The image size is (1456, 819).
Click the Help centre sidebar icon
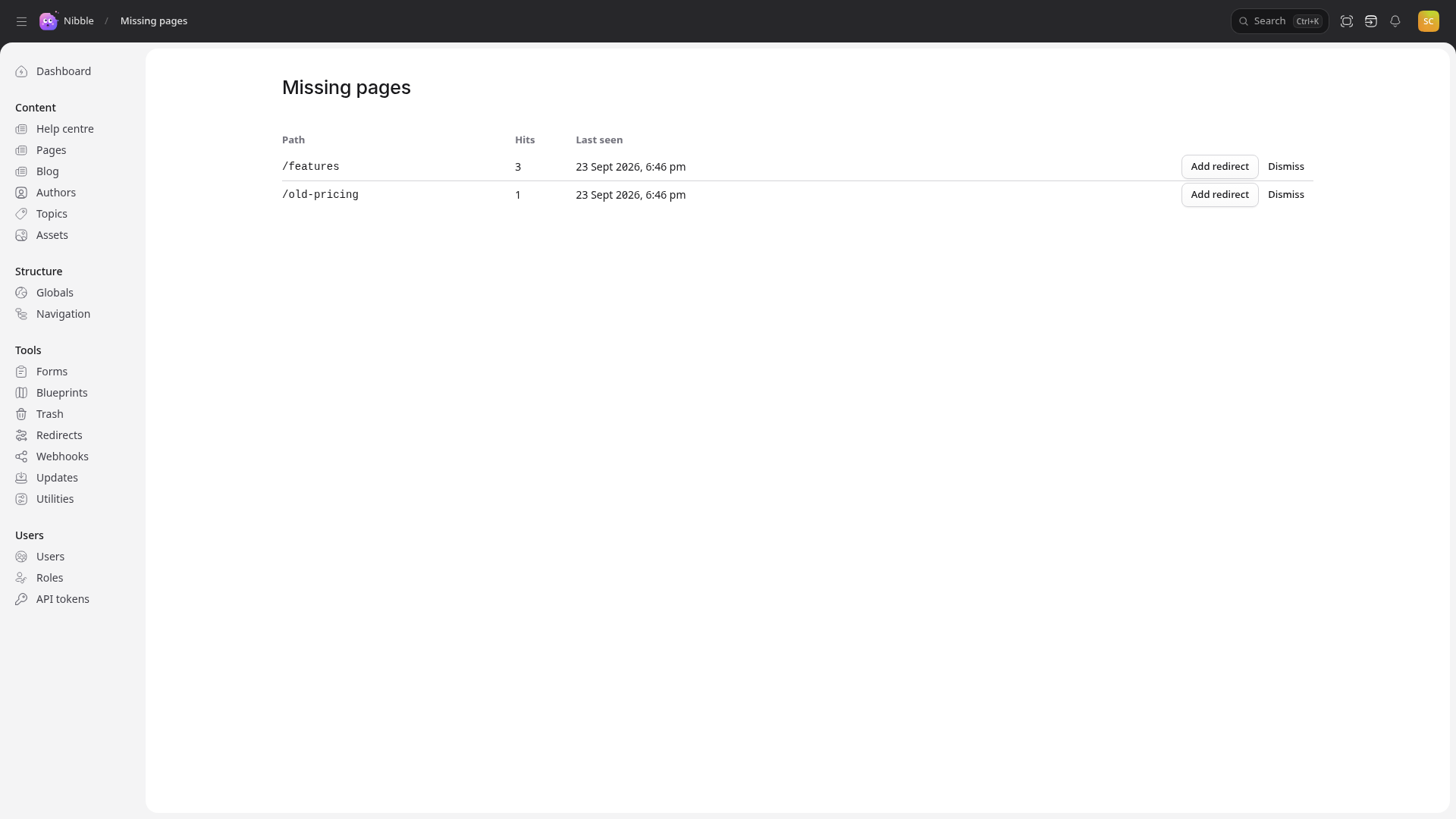21,129
